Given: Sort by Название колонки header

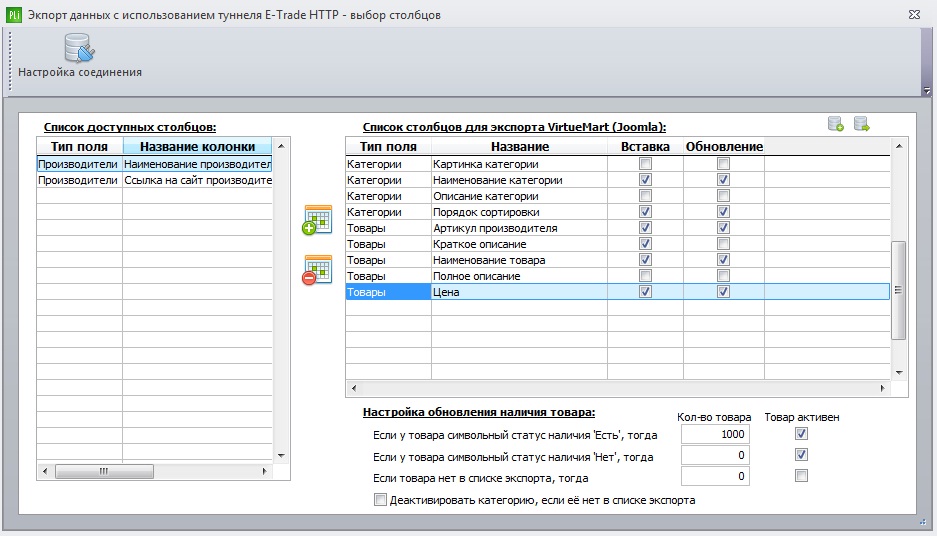Looking at the screenshot, I should click(197, 146).
